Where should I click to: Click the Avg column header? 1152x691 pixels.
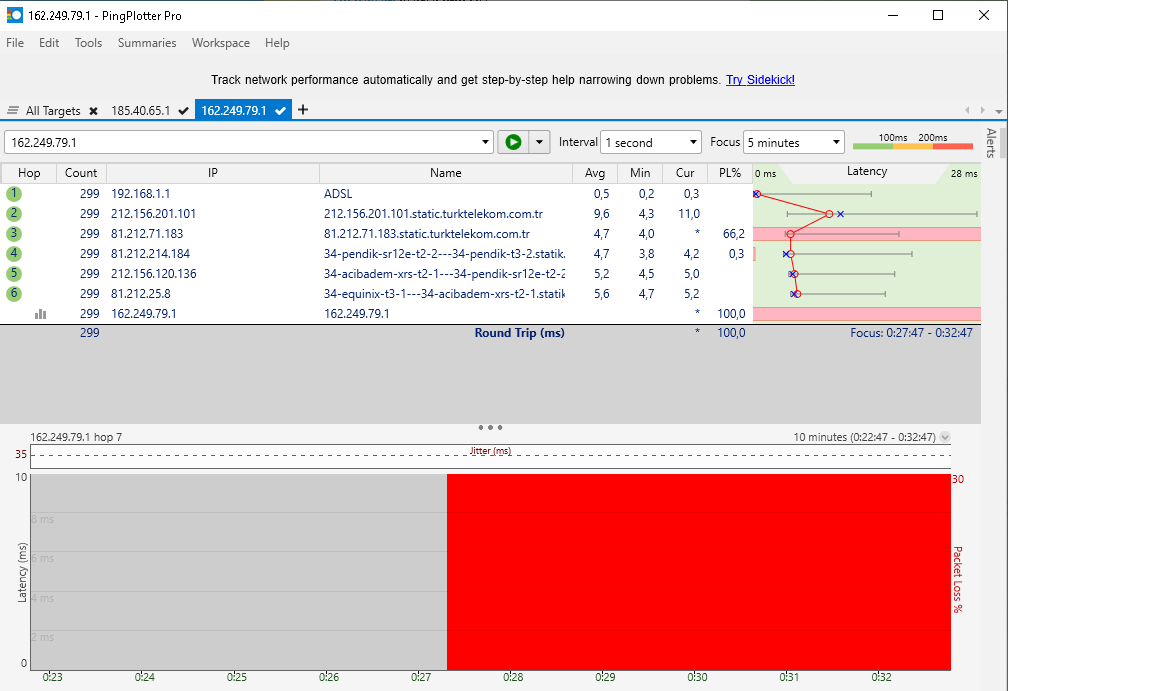tap(595, 173)
